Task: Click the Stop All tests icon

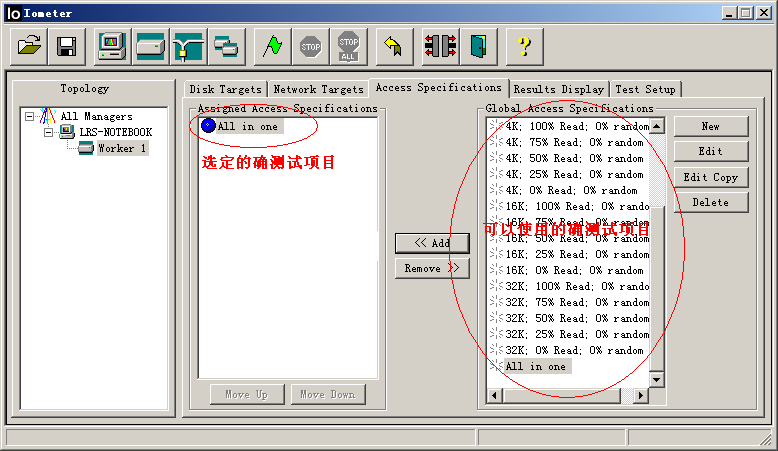Action: (x=348, y=46)
